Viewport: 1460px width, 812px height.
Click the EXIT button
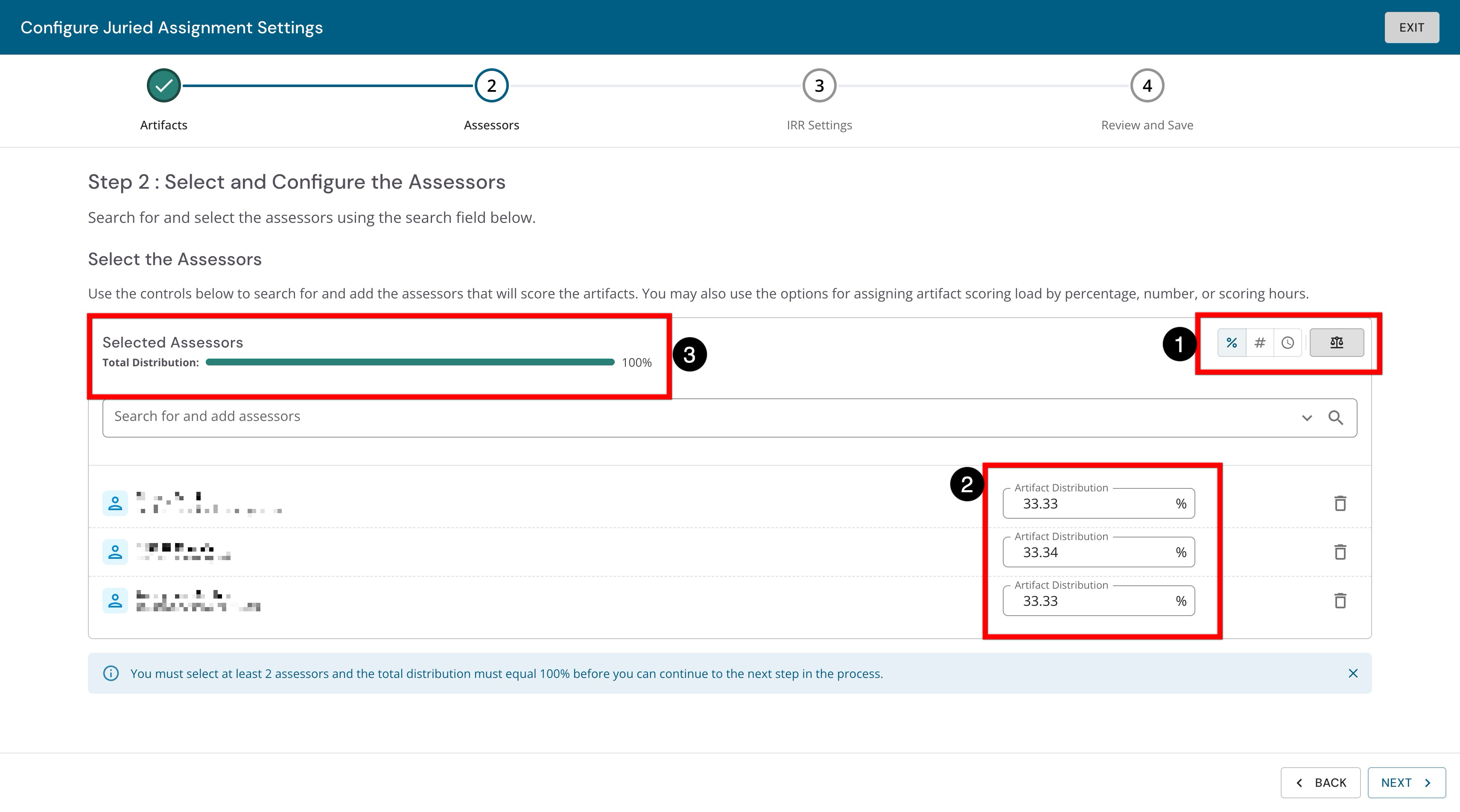[1411, 27]
